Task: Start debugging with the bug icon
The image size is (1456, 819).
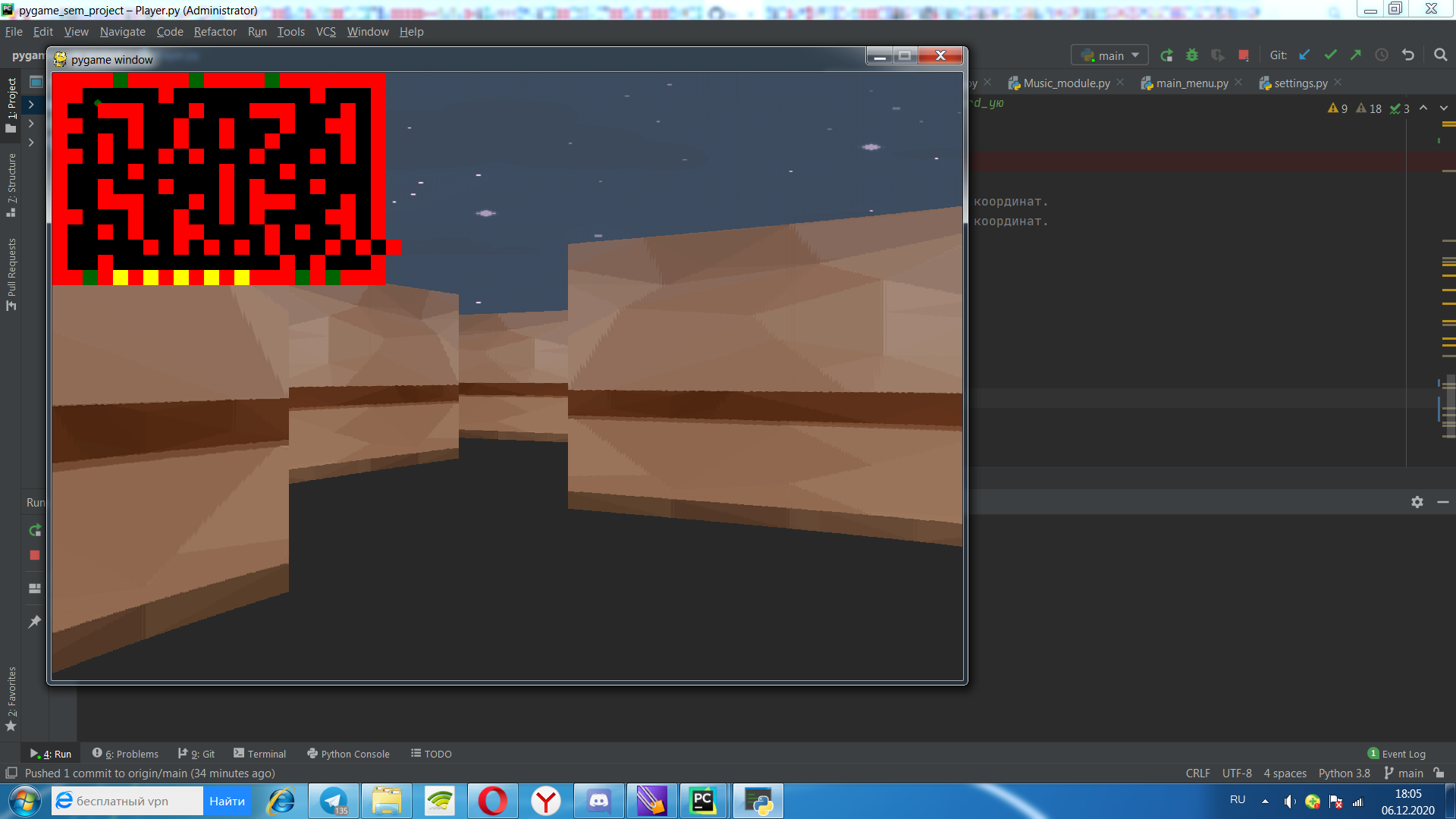Action: [1193, 55]
